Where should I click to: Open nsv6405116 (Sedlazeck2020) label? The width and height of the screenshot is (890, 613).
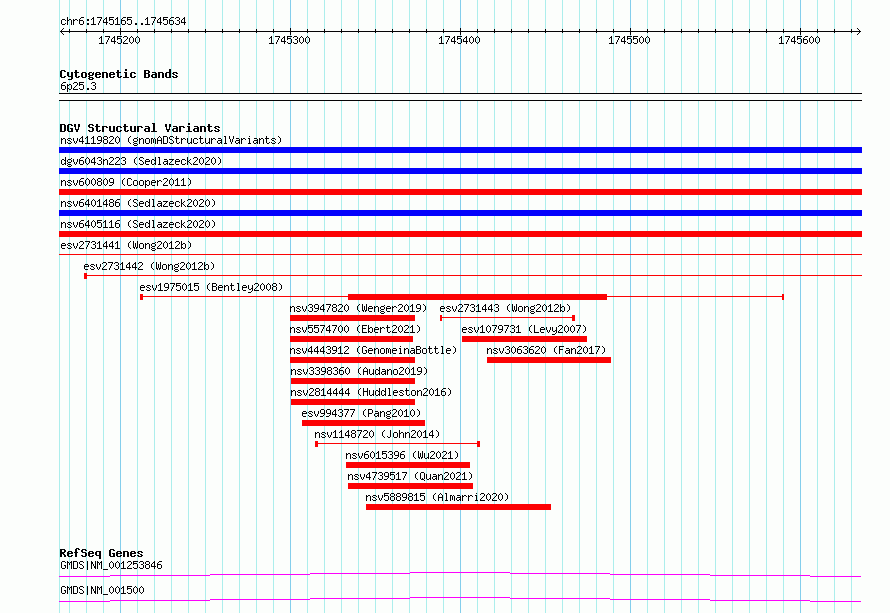(138, 224)
